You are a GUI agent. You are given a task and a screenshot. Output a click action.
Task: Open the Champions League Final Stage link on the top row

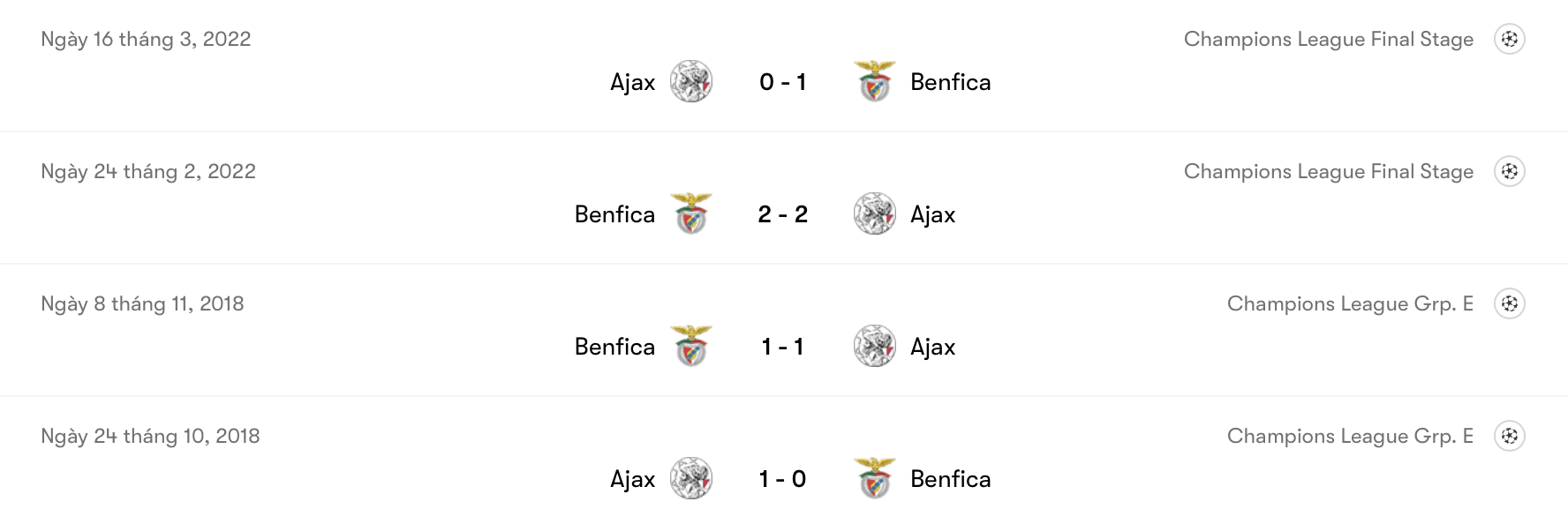click(x=1328, y=39)
